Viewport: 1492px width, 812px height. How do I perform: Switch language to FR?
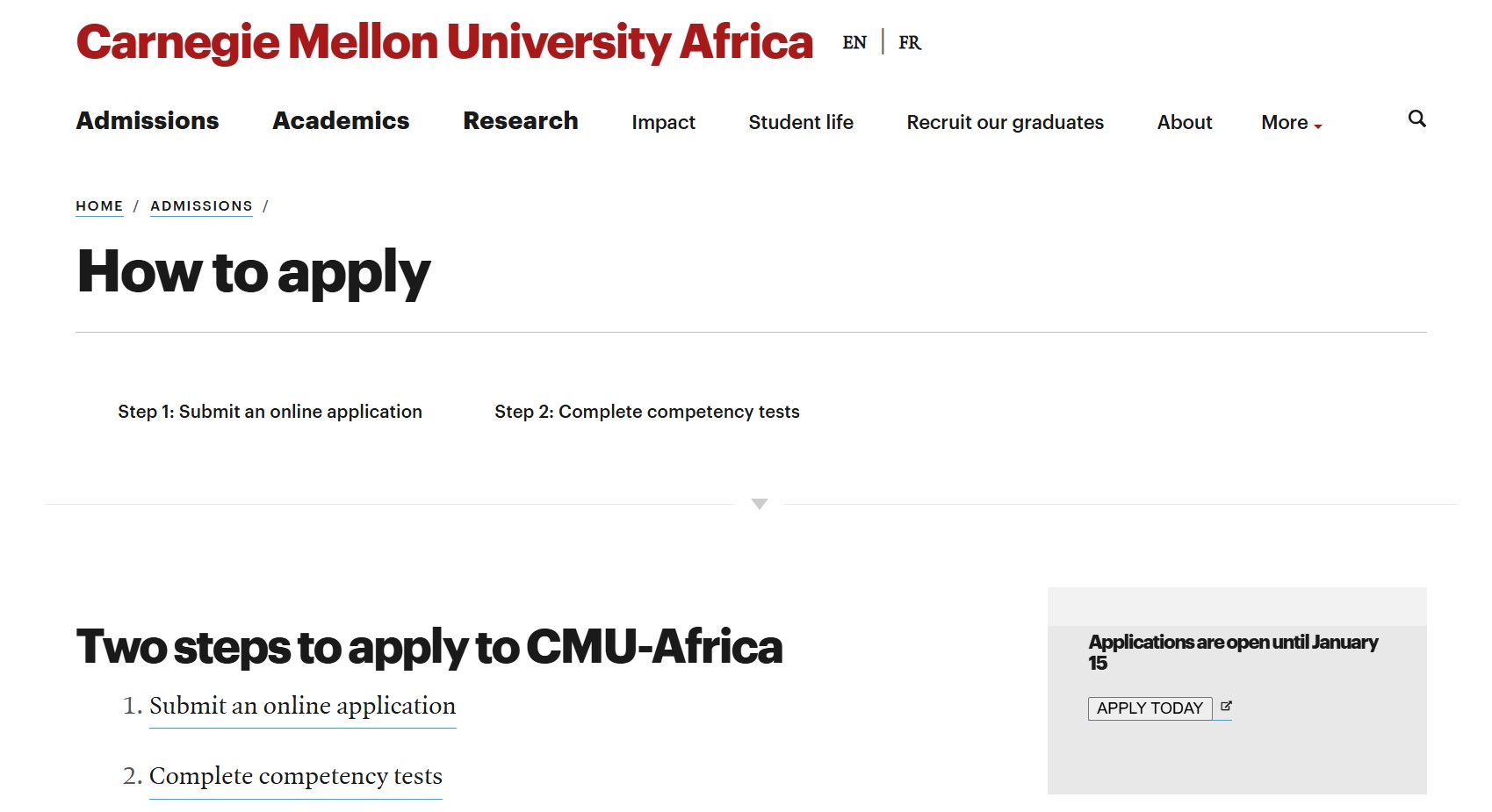pos(910,42)
